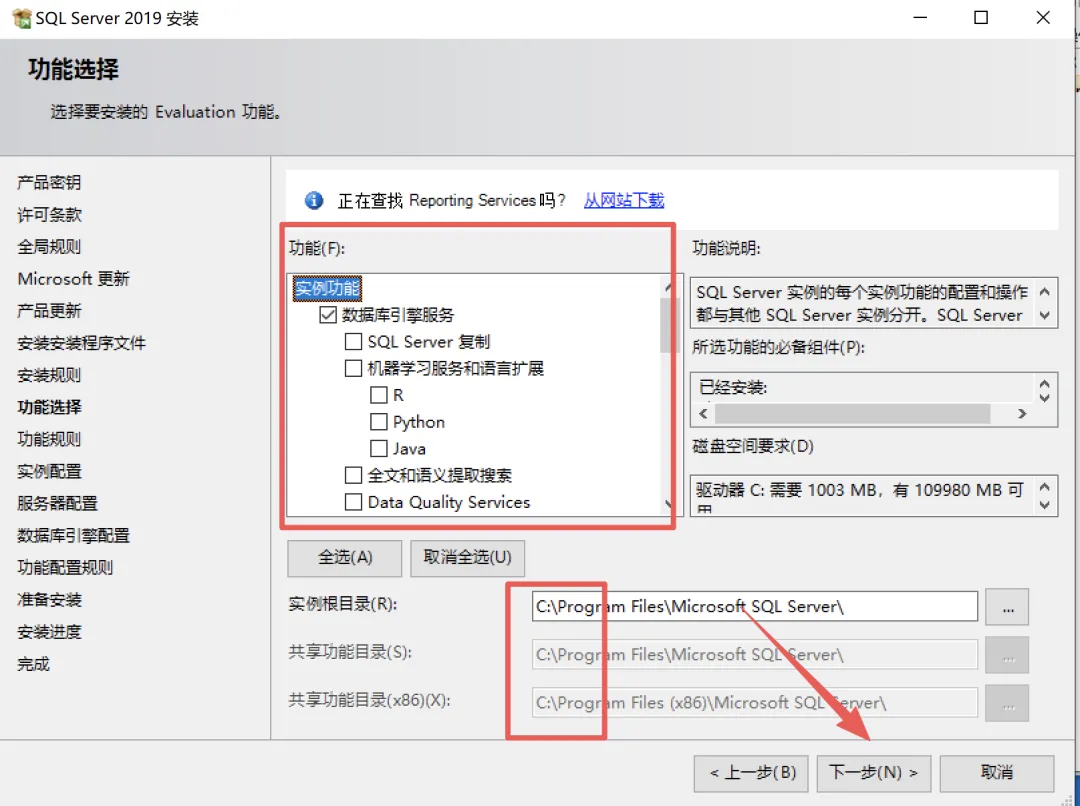This screenshot has width=1080, height=806.
Task: Select the 安装进度 sidebar step
Action: [49, 632]
